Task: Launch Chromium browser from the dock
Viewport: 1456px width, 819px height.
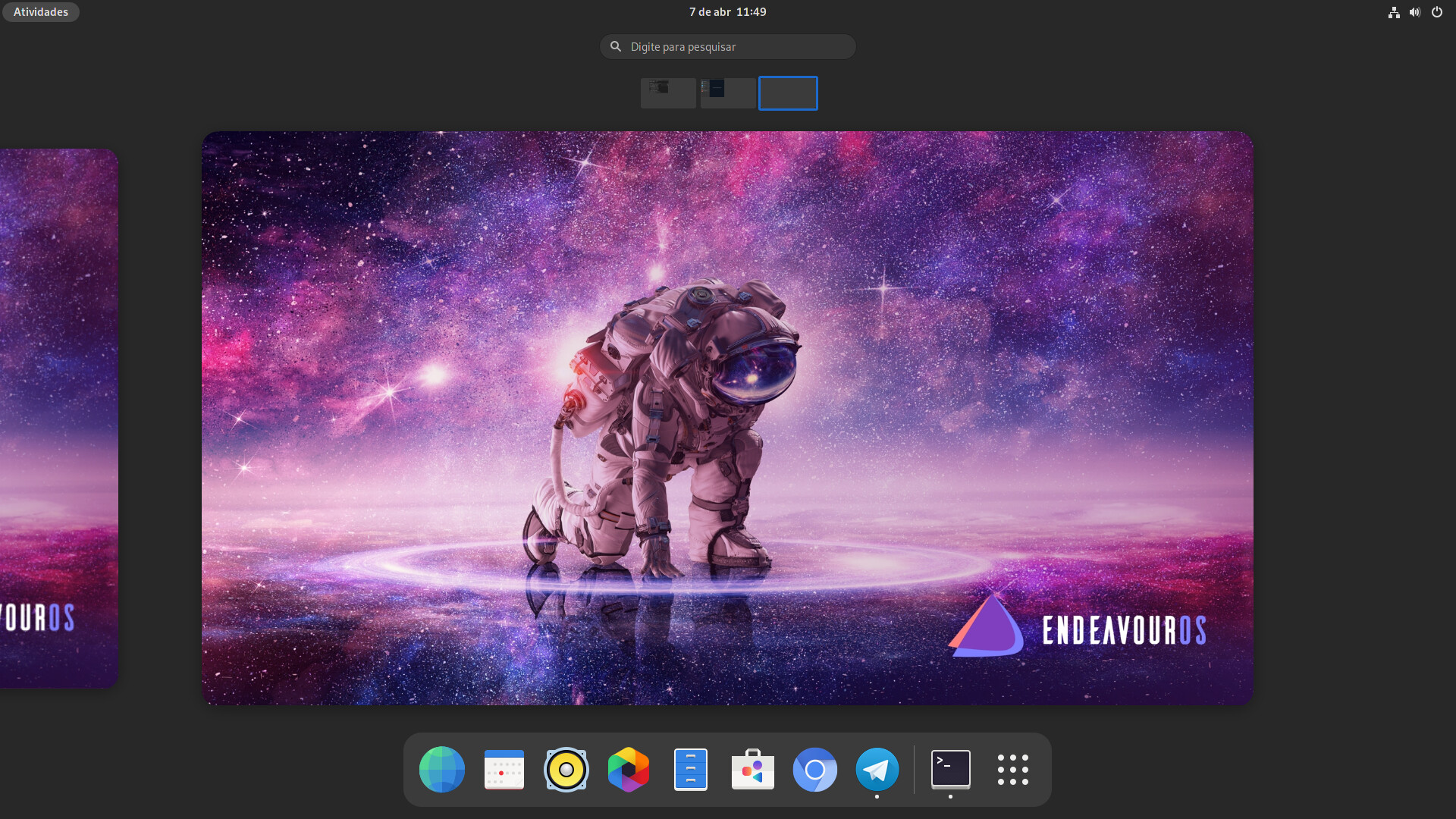Action: coord(815,770)
